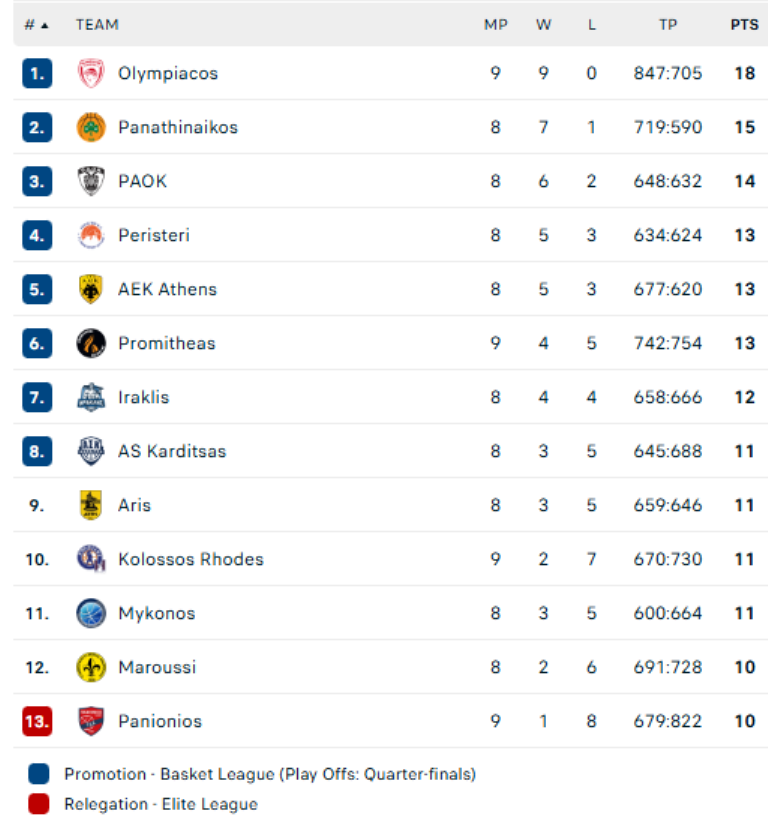Click the PAOK team crest
Screen dimensions: 768x816
[91, 181]
